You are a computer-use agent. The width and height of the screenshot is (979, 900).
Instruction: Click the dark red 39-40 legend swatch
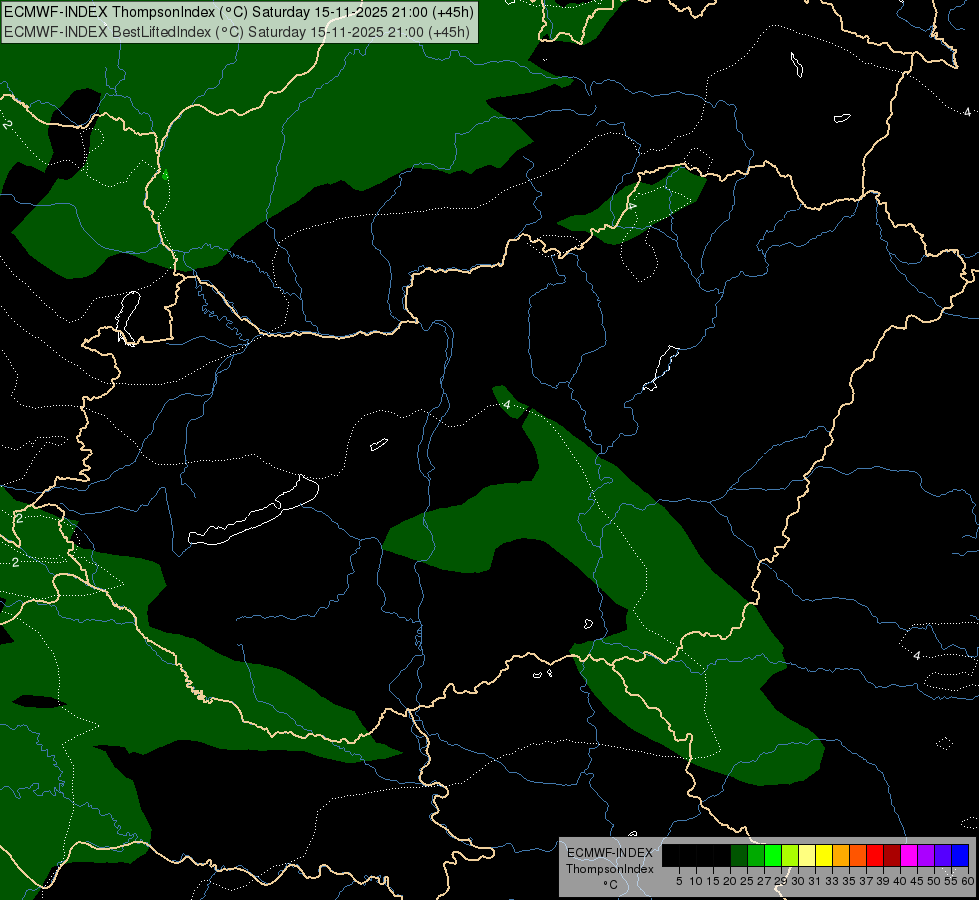(x=892, y=856)
